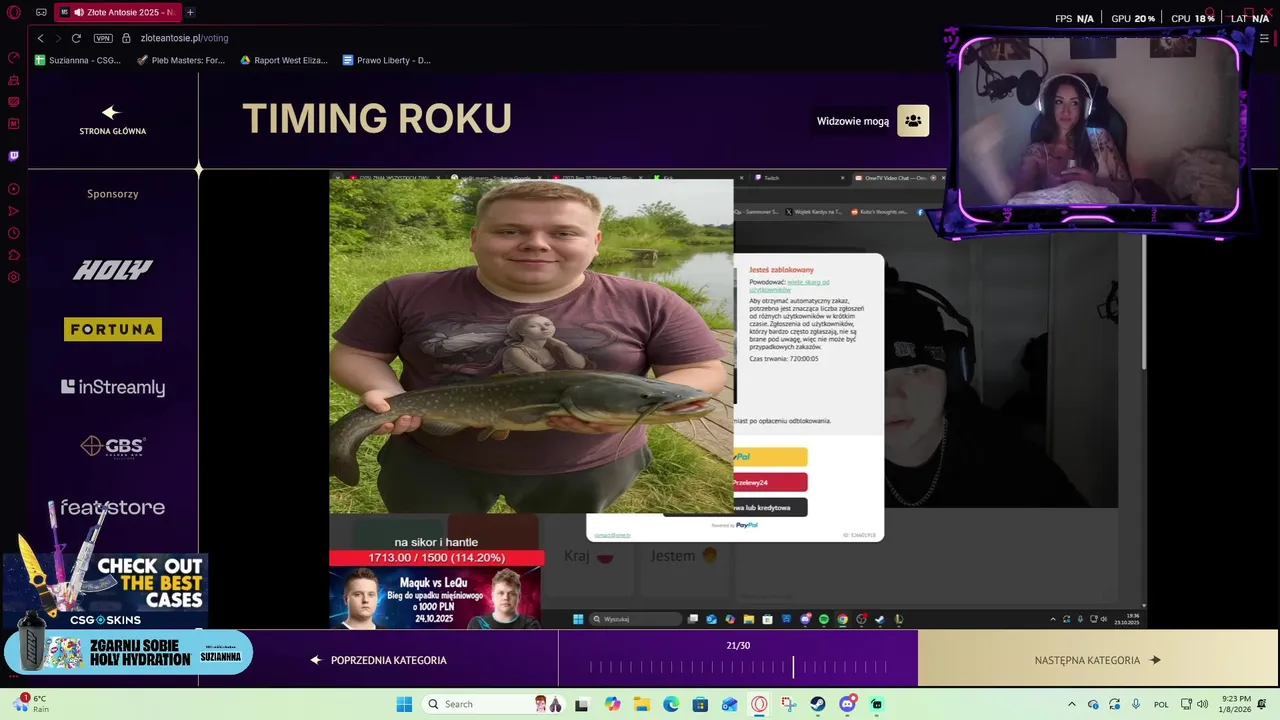Go back with the browser back arrow
The width and height of the screenshot is (1280, 720).
click(x=40, y=38)
